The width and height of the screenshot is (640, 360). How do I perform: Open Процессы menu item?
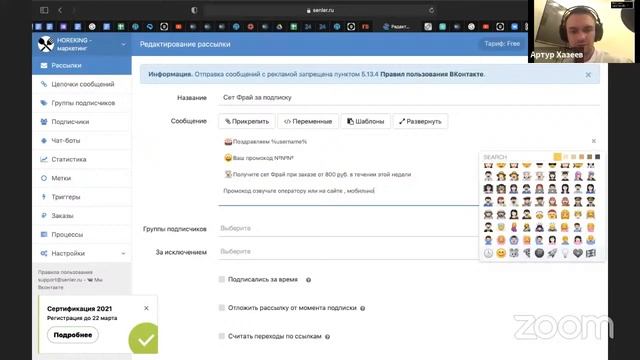coord(82,234)
